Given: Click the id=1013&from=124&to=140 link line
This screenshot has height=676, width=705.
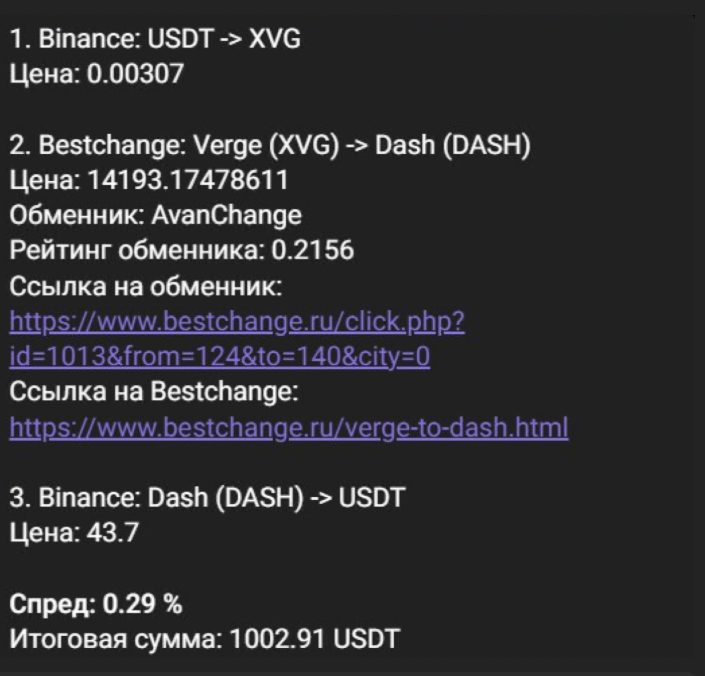Looking at the screenshot, I should pos(220,357).
